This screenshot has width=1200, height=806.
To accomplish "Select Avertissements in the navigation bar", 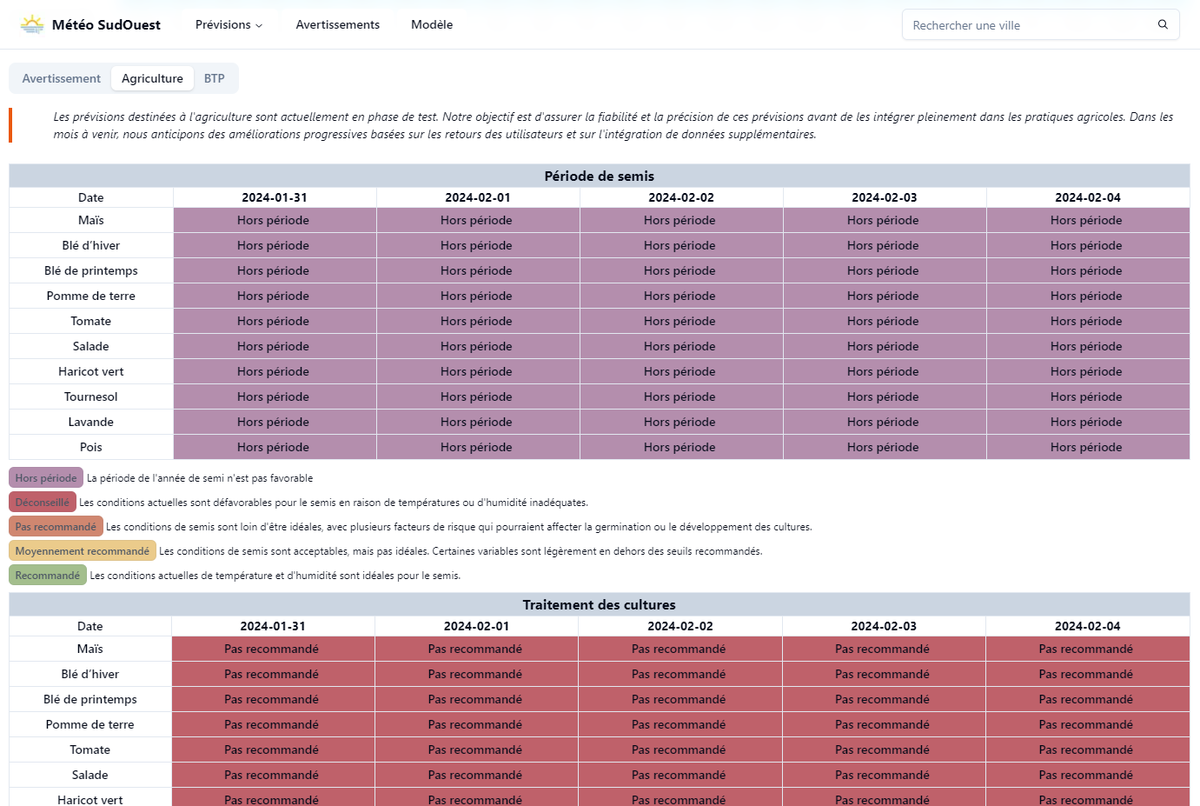I will (x=337, y=24).
